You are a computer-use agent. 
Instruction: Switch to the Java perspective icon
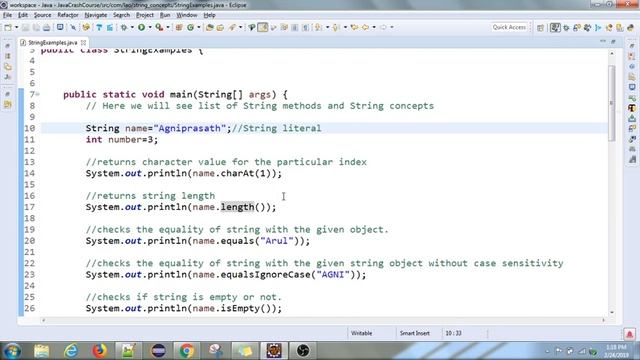[x=555, y=28]
